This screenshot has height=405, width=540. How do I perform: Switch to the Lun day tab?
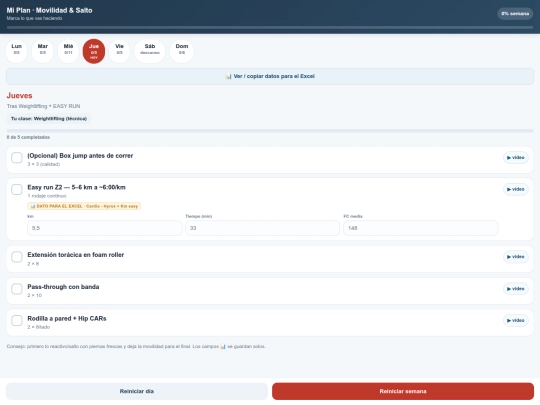(x=17, y=51)
